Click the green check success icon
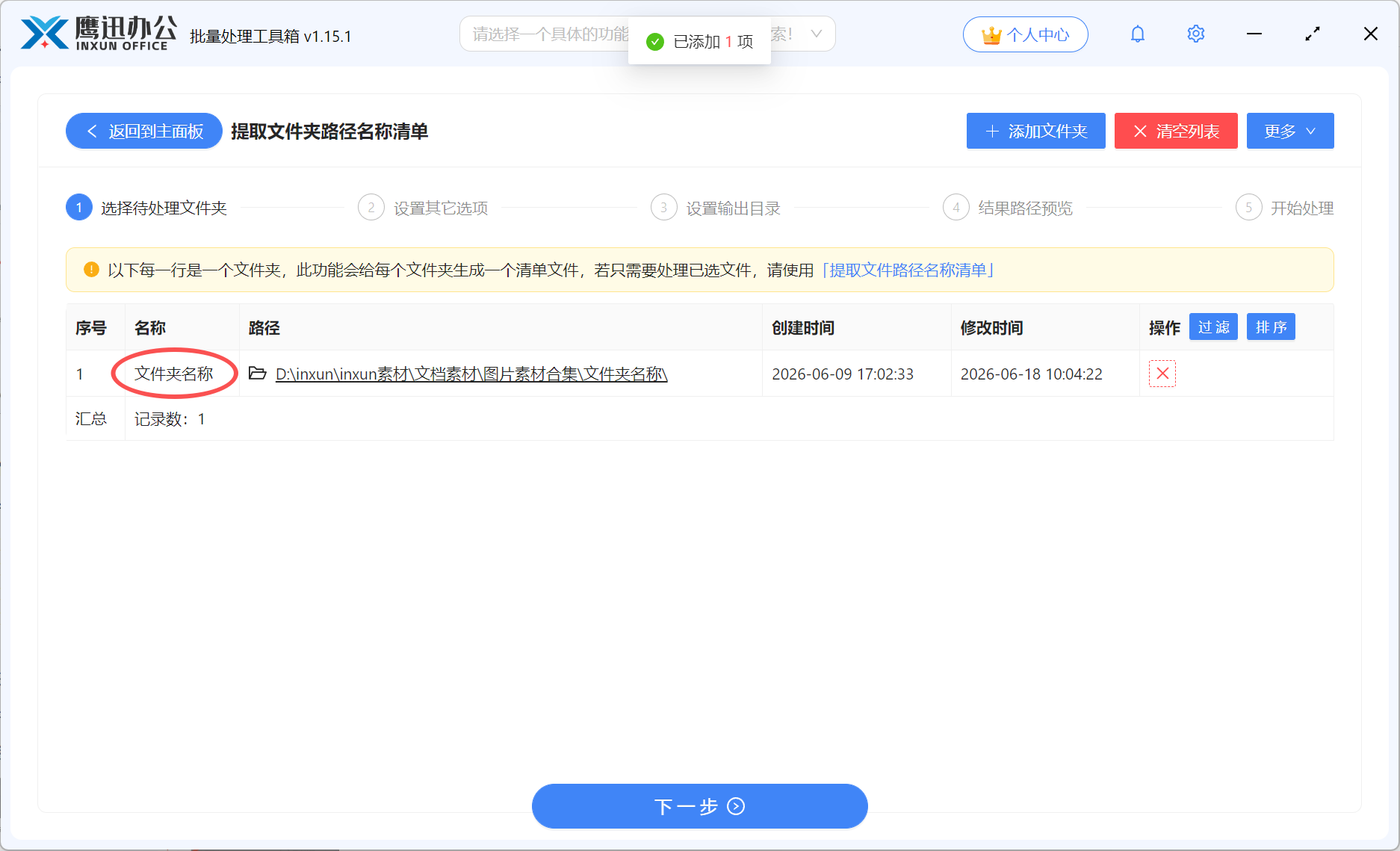1400x851 pixels. click(655, 42)
